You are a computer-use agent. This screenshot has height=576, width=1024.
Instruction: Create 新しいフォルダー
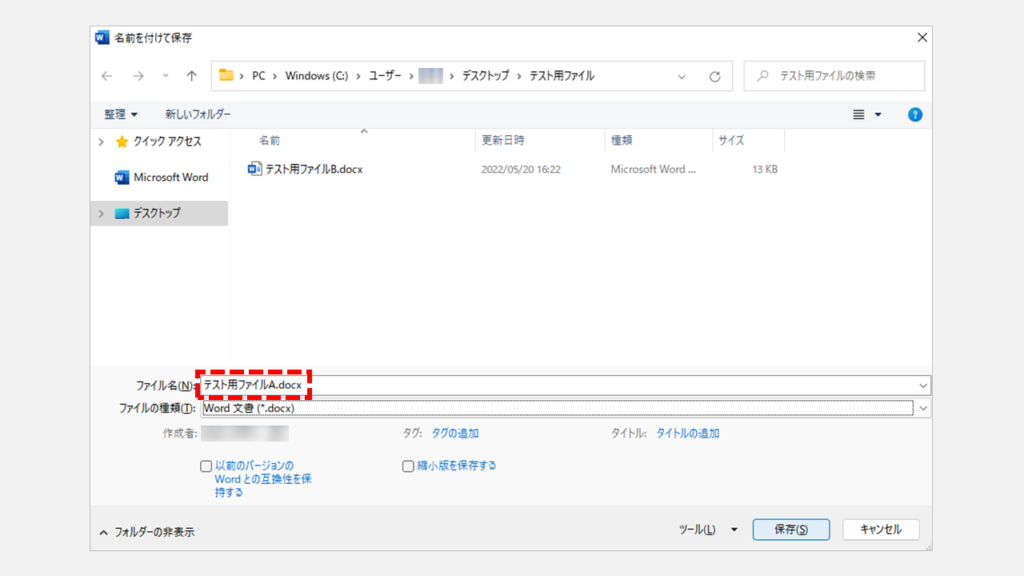click(x=197, y=114)
